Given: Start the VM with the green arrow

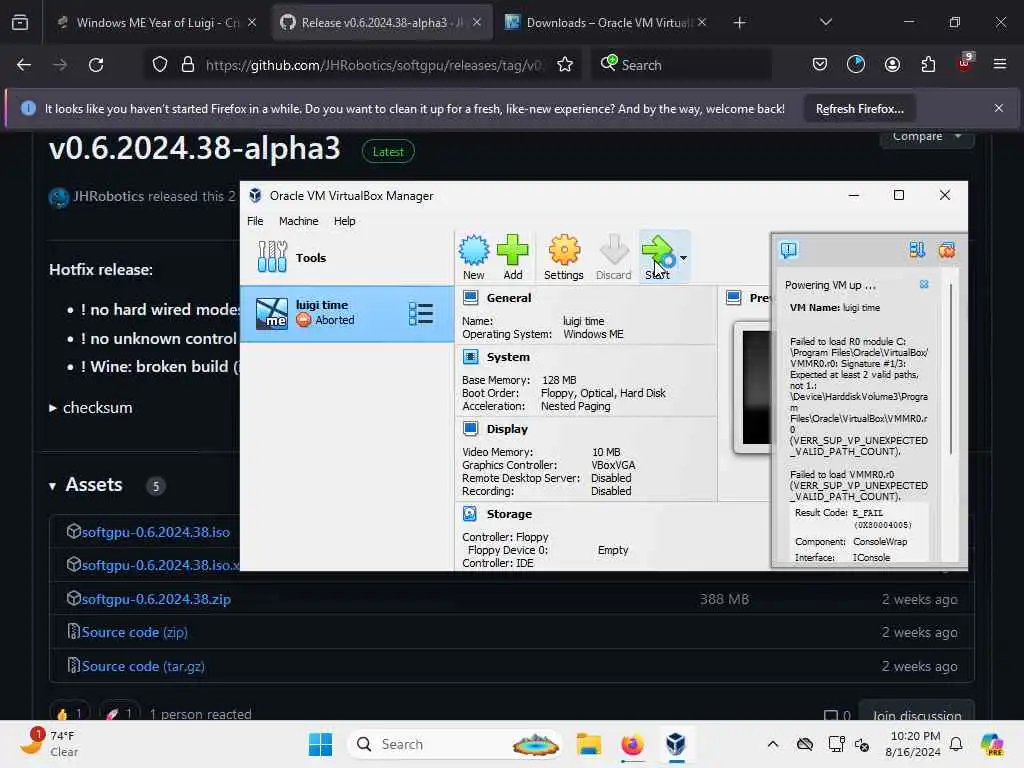Looking at the screenshot, I should pyautogui.click(x=658, y=257).
